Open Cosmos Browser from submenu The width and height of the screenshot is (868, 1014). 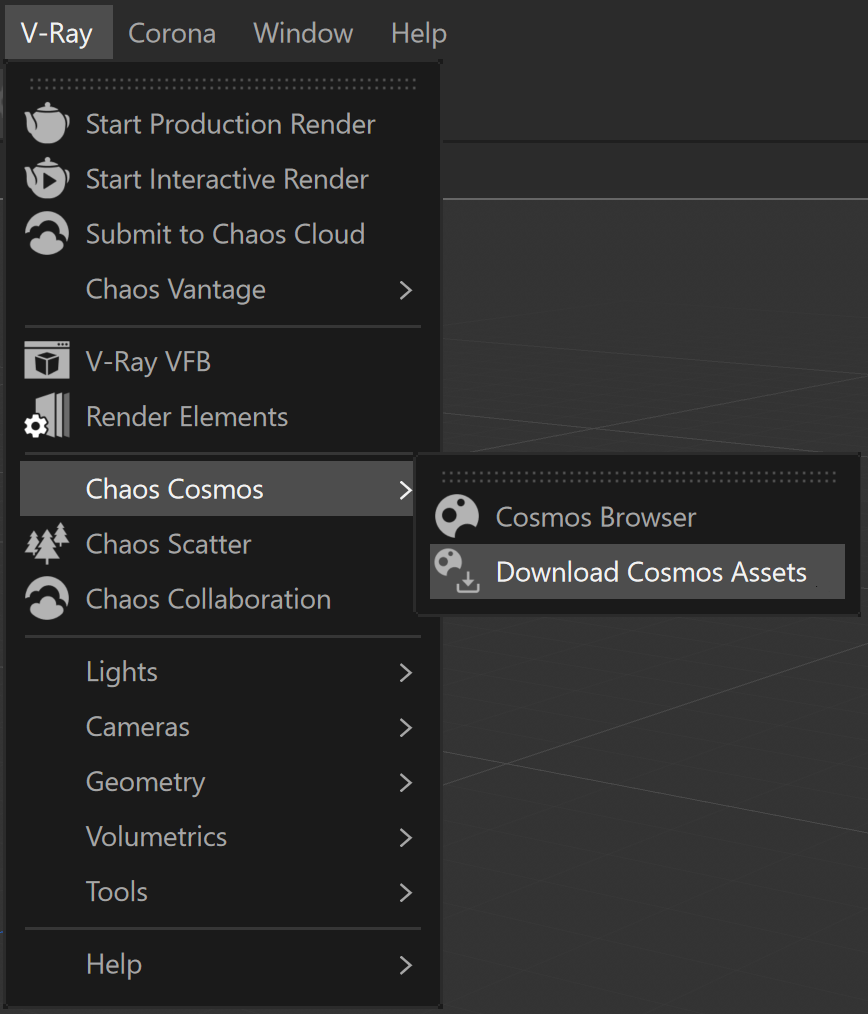[x=637, y=517]
